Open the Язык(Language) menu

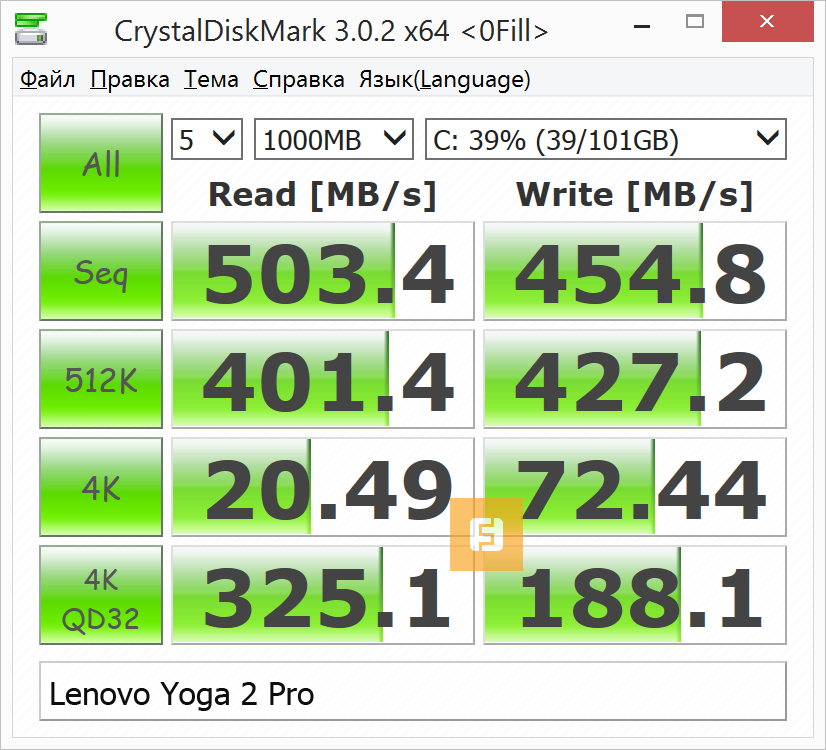tap(445, 80)
